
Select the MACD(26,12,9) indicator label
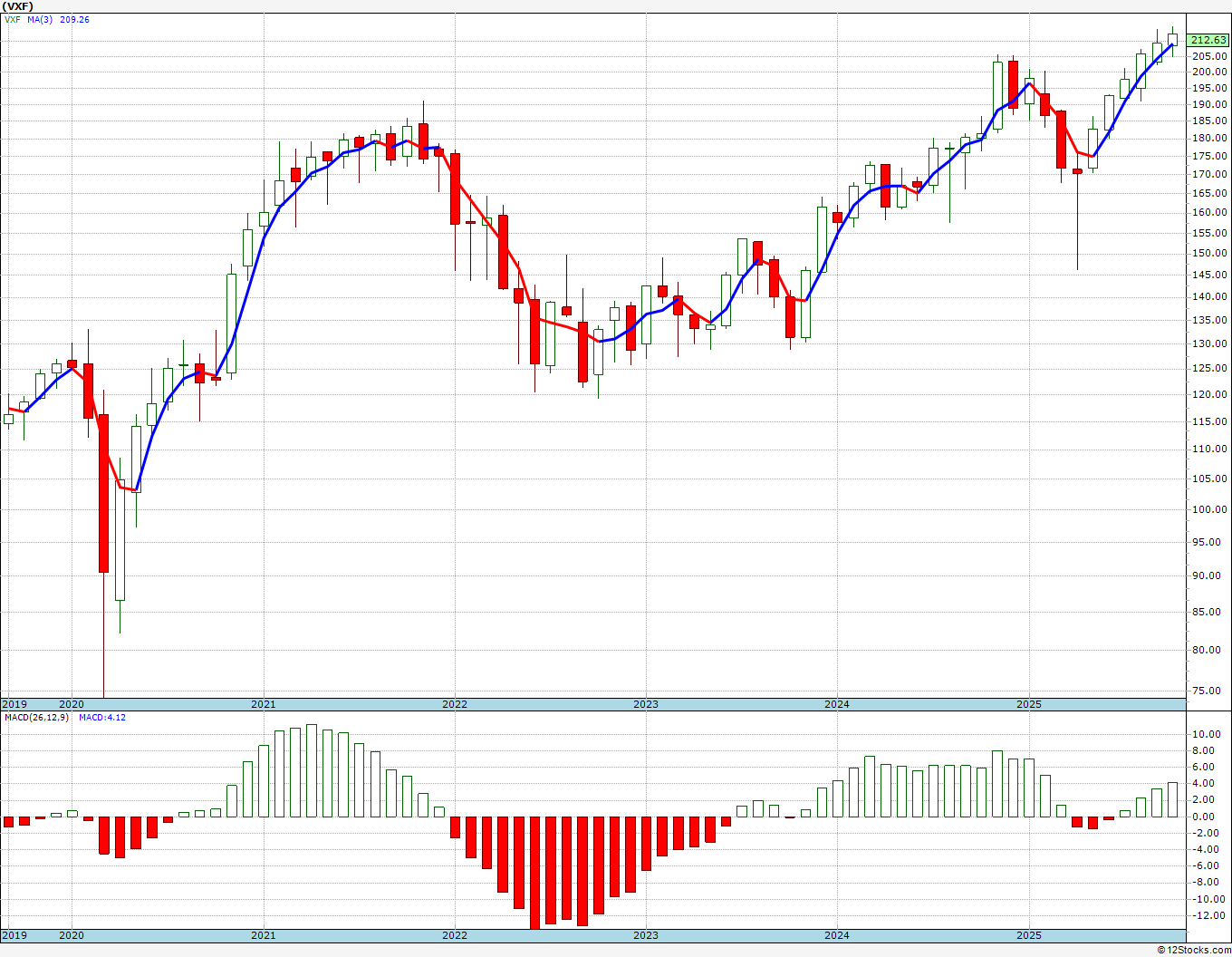point(37,718)
